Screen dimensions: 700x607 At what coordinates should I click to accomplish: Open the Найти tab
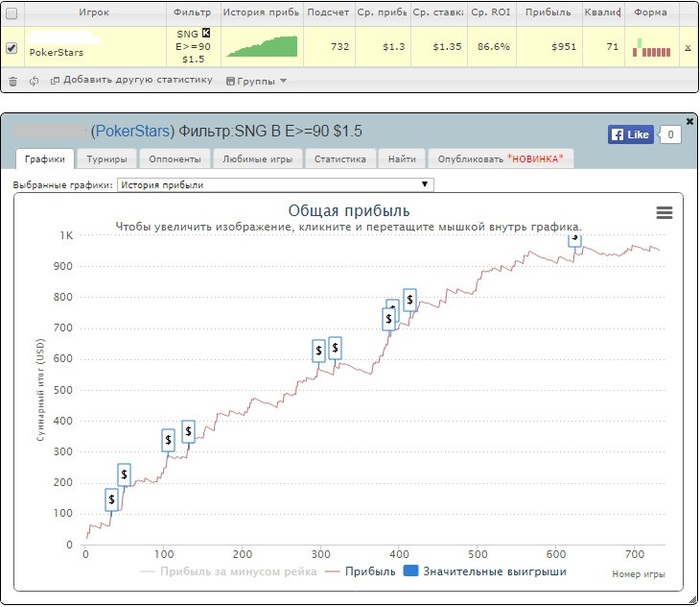point(402,159)
